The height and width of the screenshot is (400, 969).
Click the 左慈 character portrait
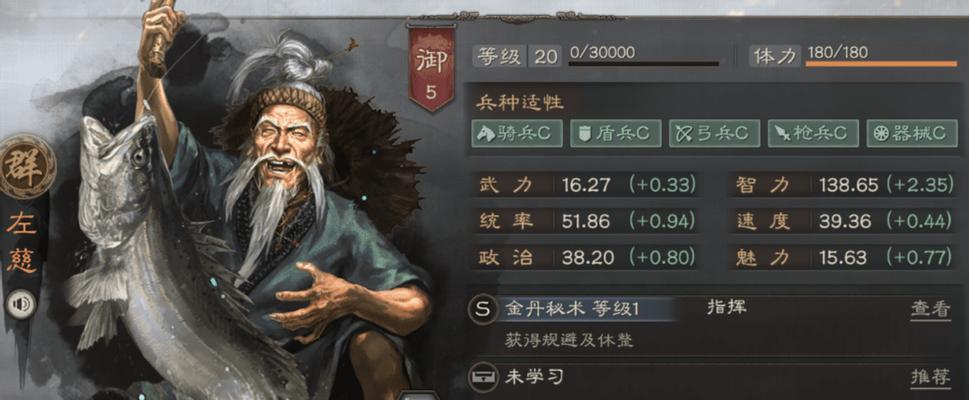247,204
